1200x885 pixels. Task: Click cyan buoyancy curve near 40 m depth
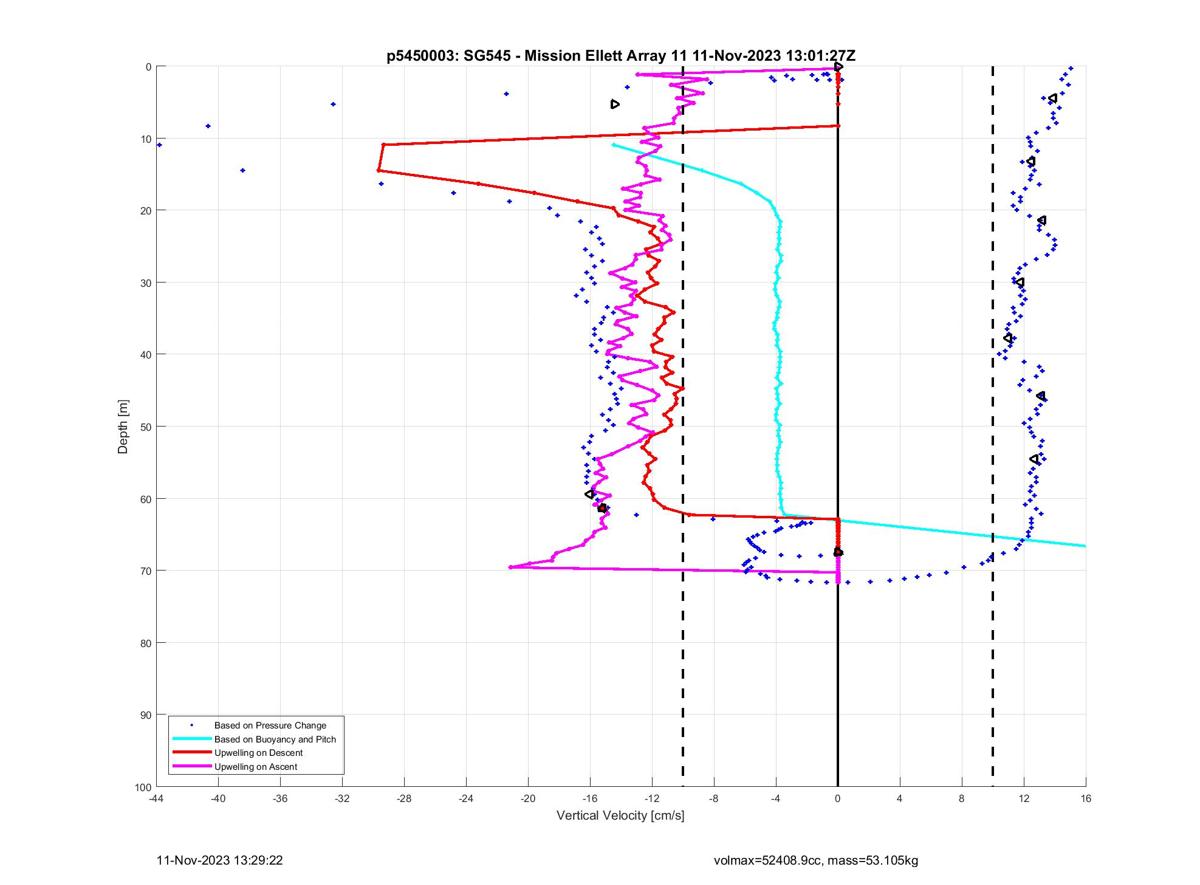point(778,355)
